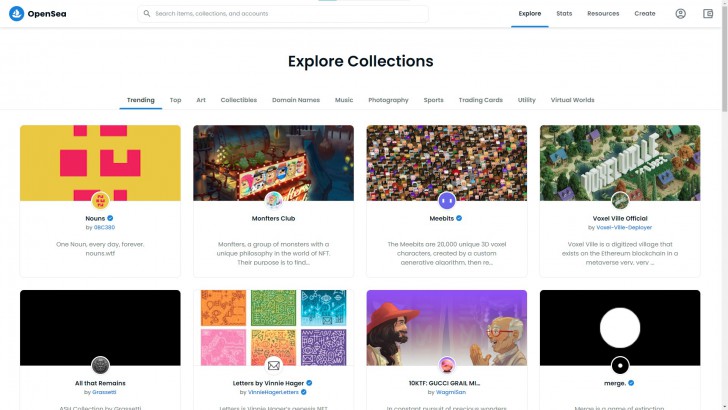Click the merge. collection title
Viewport: 728px width, 410px height.
(x=615, y=383)
